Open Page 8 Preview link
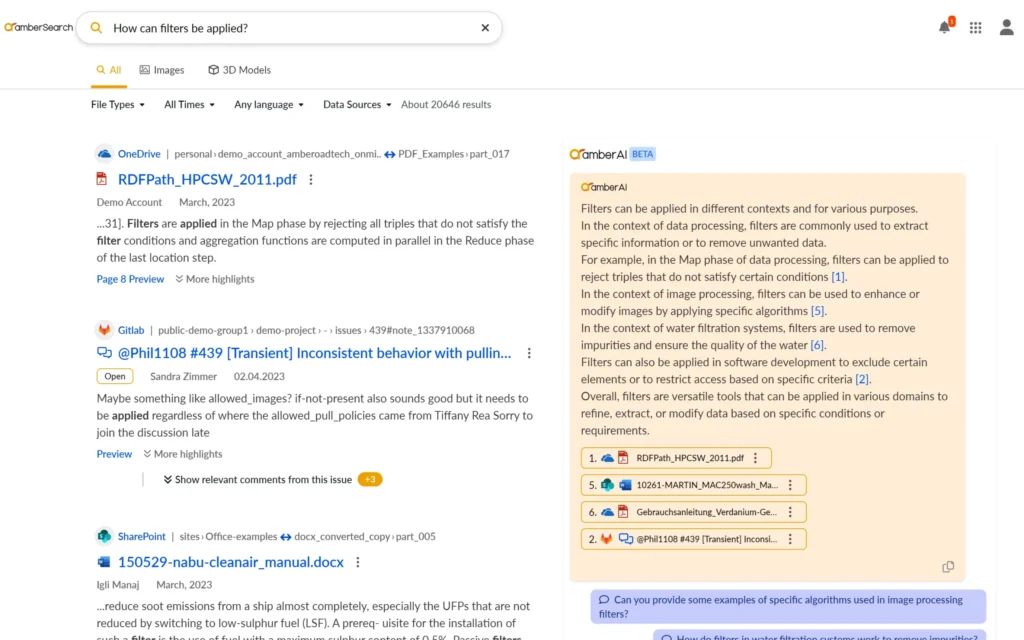Screen dimensions: 1024x640 coord(130,279)
